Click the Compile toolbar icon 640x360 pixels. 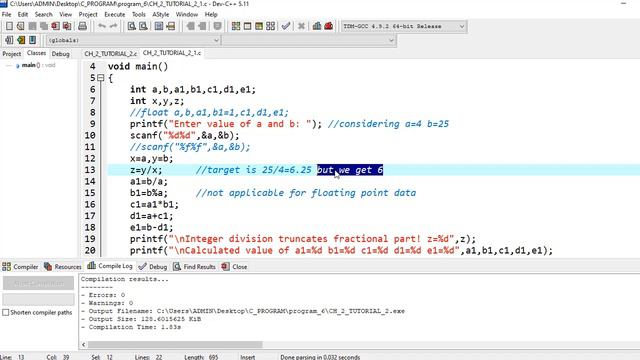(x=236, y=27)
